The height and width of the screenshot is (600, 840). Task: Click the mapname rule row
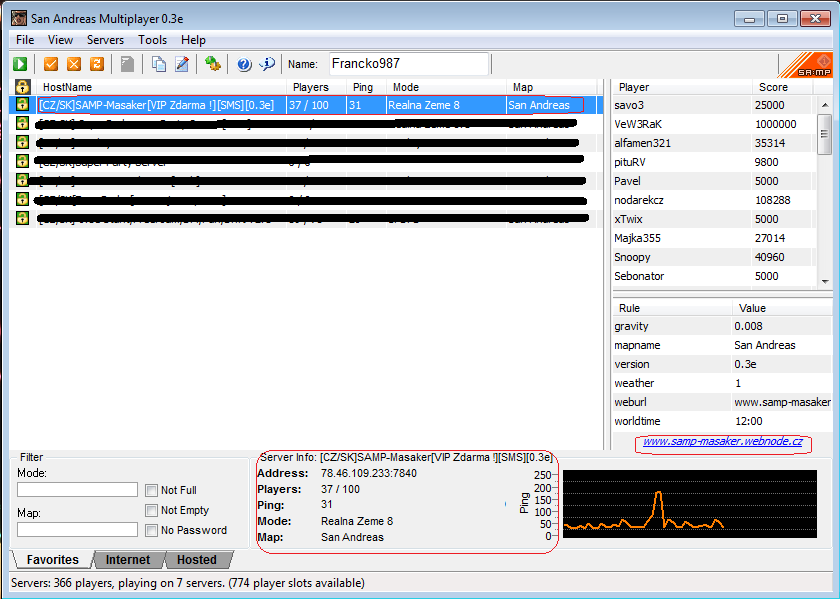(x=723, y=345)
